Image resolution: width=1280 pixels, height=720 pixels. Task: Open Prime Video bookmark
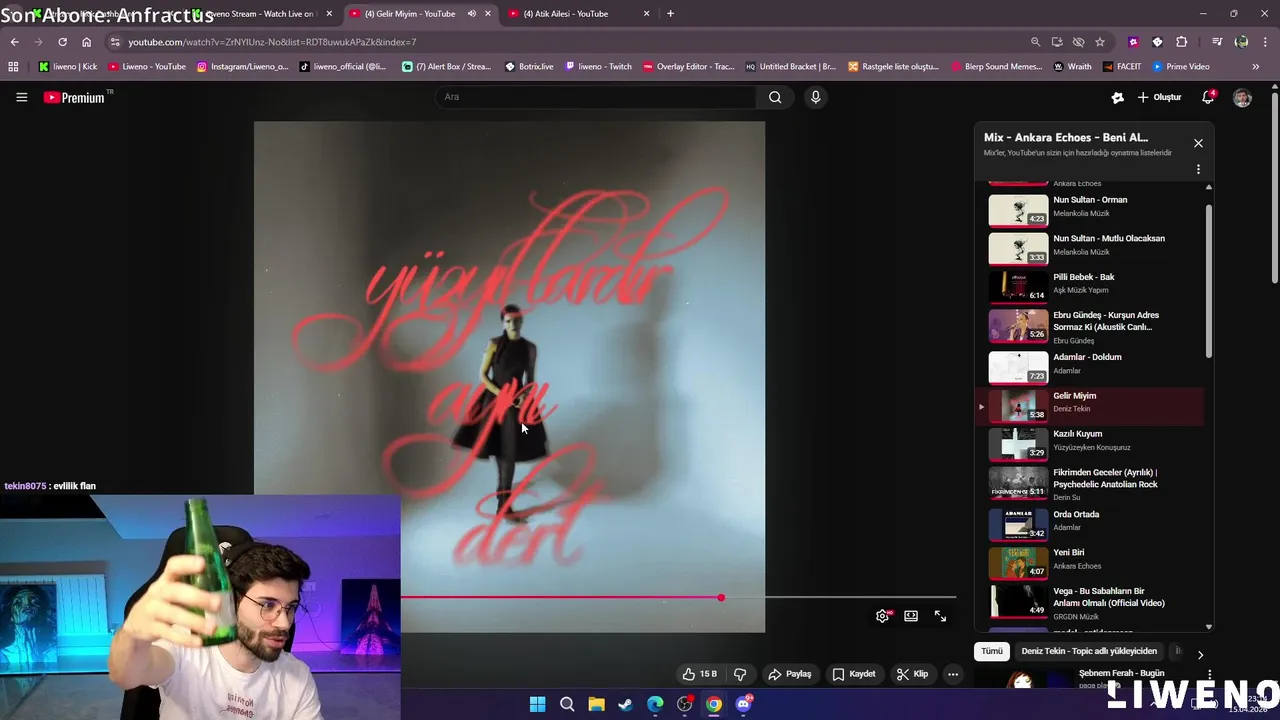click(x=1181, y=67)
